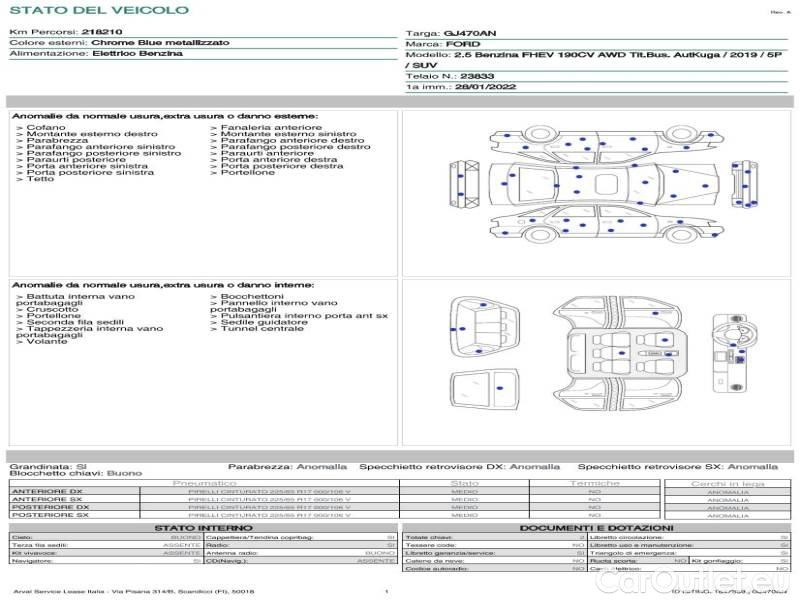Click the sunroof in top-view car diagram

(607, 185)
